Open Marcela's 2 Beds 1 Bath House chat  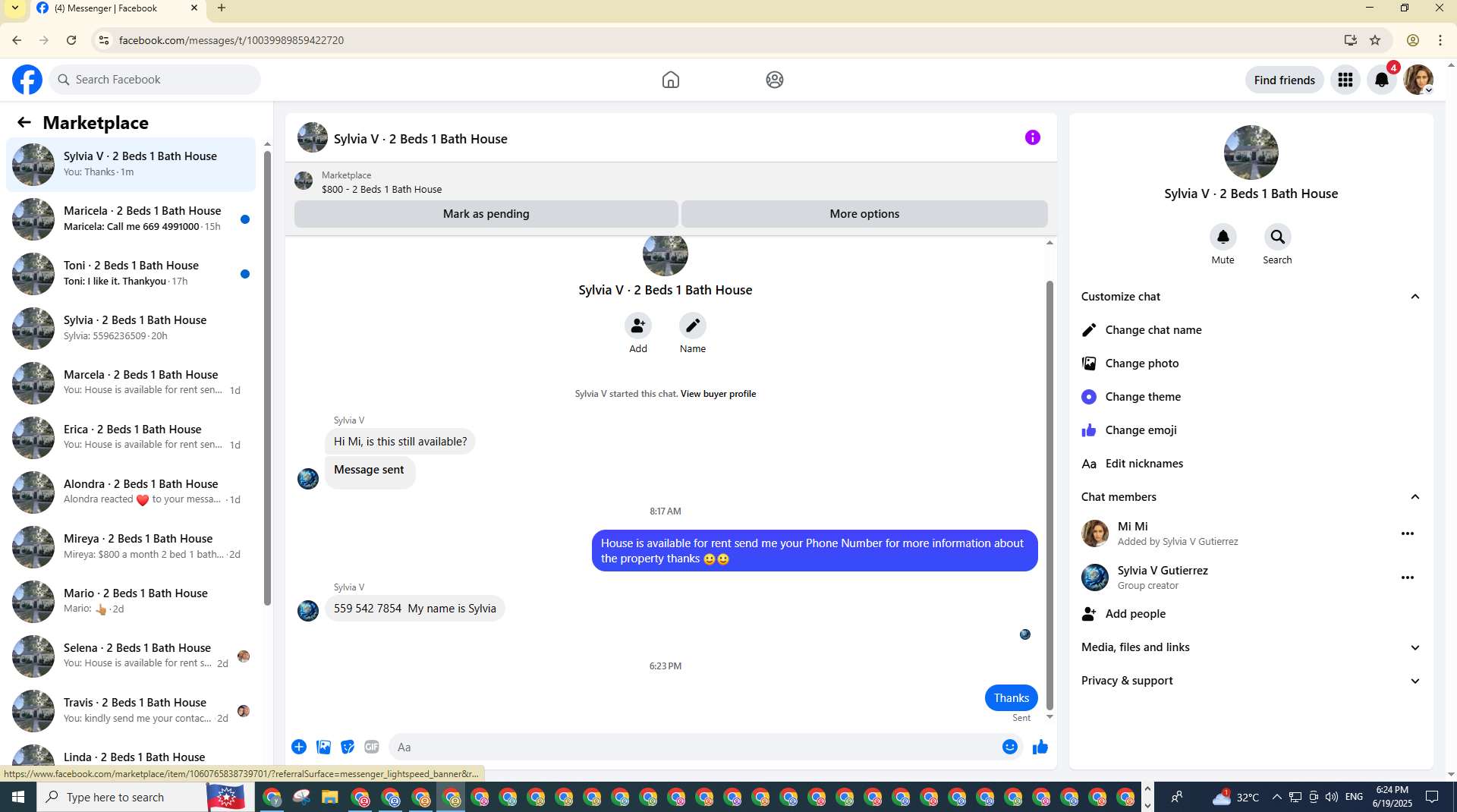(131, 382)
